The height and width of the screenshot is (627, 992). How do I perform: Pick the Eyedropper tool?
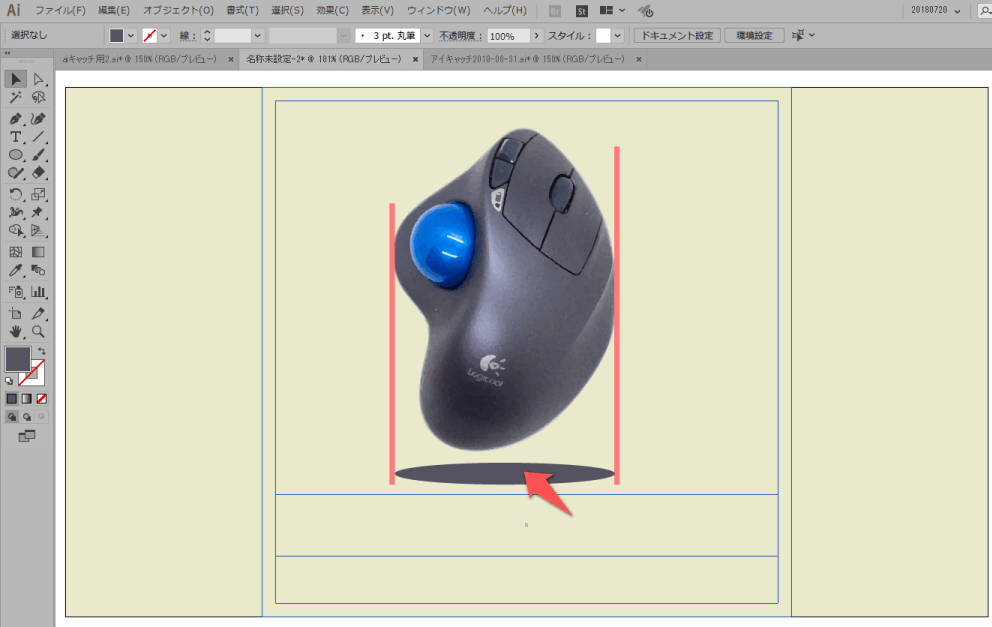click(x=16, y=270)
